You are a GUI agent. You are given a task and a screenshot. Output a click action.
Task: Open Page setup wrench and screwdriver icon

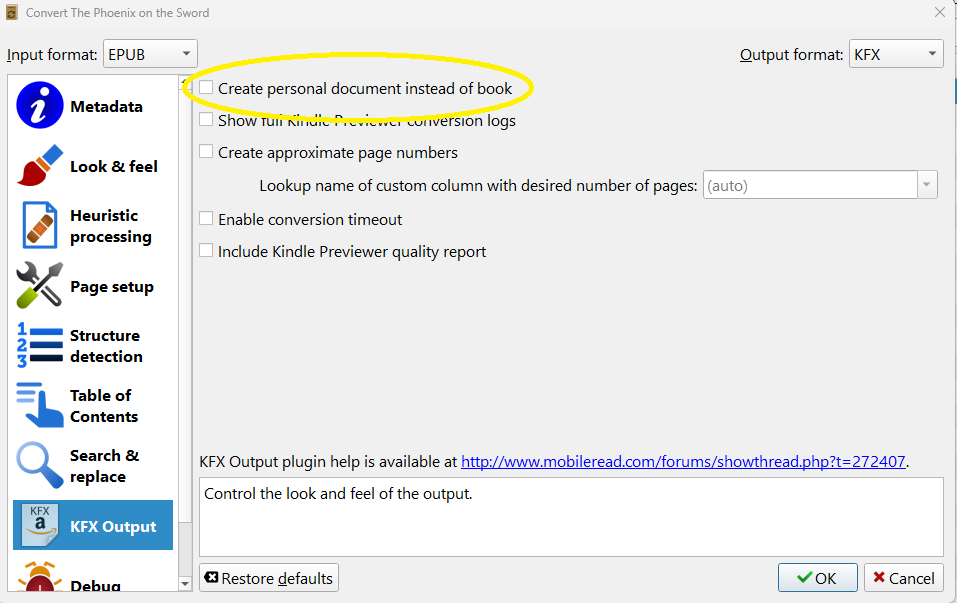(x=40, y=285)
